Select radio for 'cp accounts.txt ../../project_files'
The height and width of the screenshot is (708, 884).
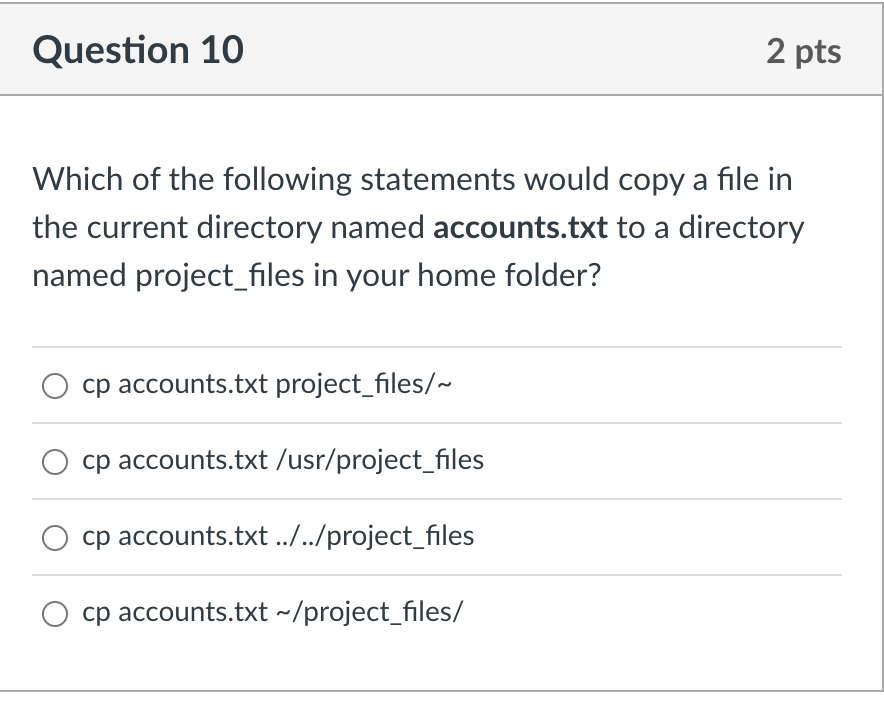pos(56,537)
